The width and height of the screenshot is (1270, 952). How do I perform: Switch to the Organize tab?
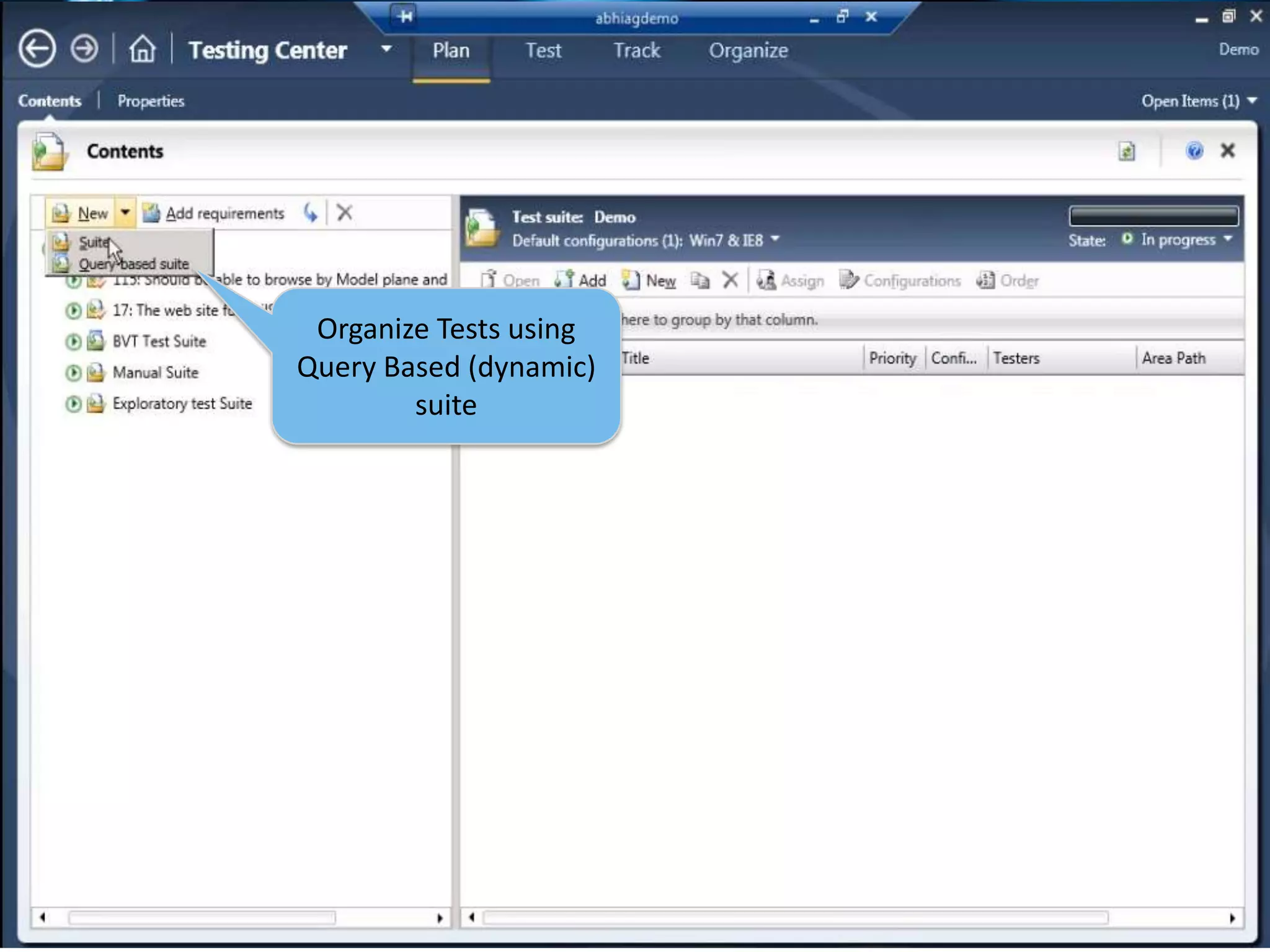pyautogui.click(x=748, y=50)
